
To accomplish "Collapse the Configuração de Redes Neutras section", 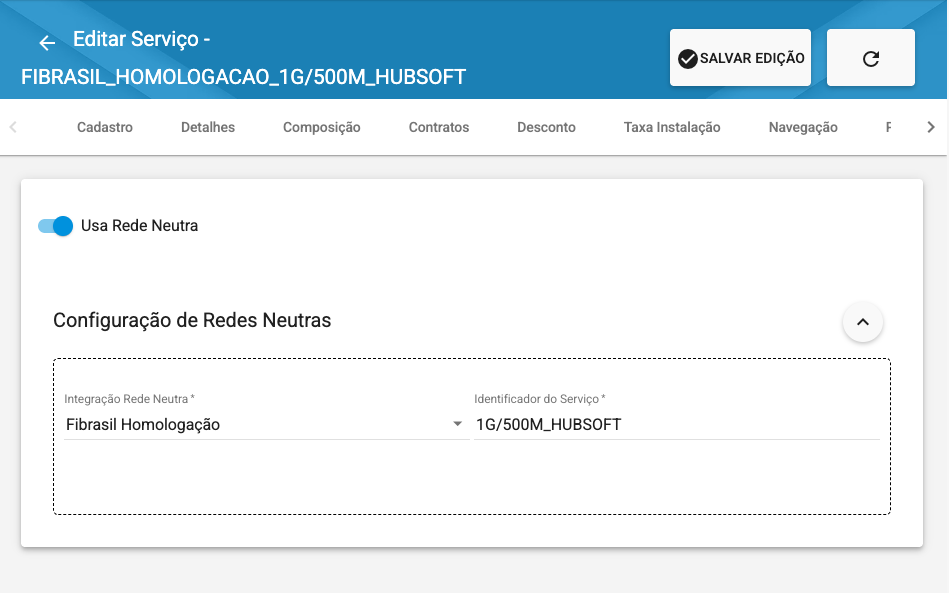I will tap(863, 322).
